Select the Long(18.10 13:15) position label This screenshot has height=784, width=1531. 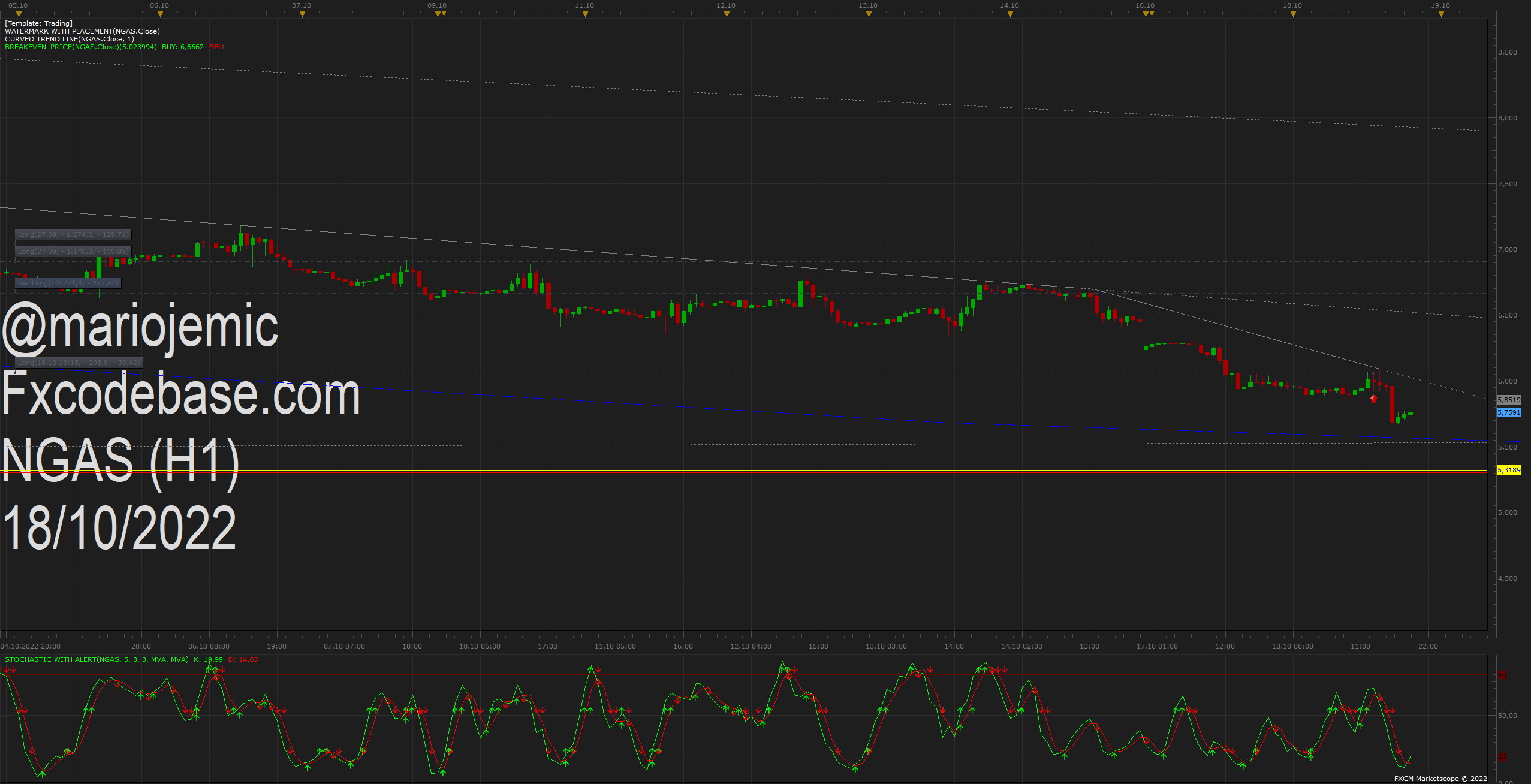(x=79, y=363)
